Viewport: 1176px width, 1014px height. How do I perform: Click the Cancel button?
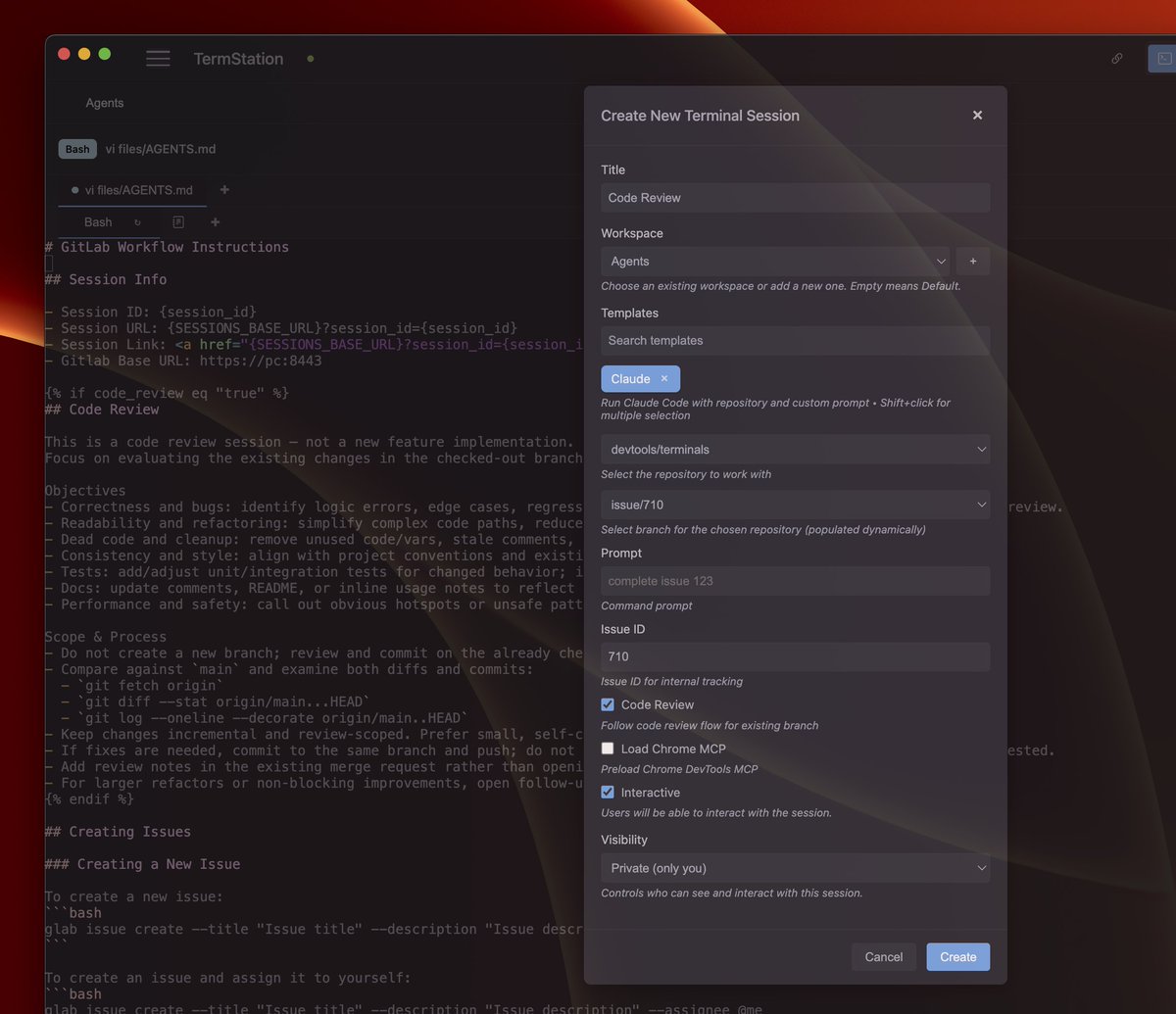(884, 957)
